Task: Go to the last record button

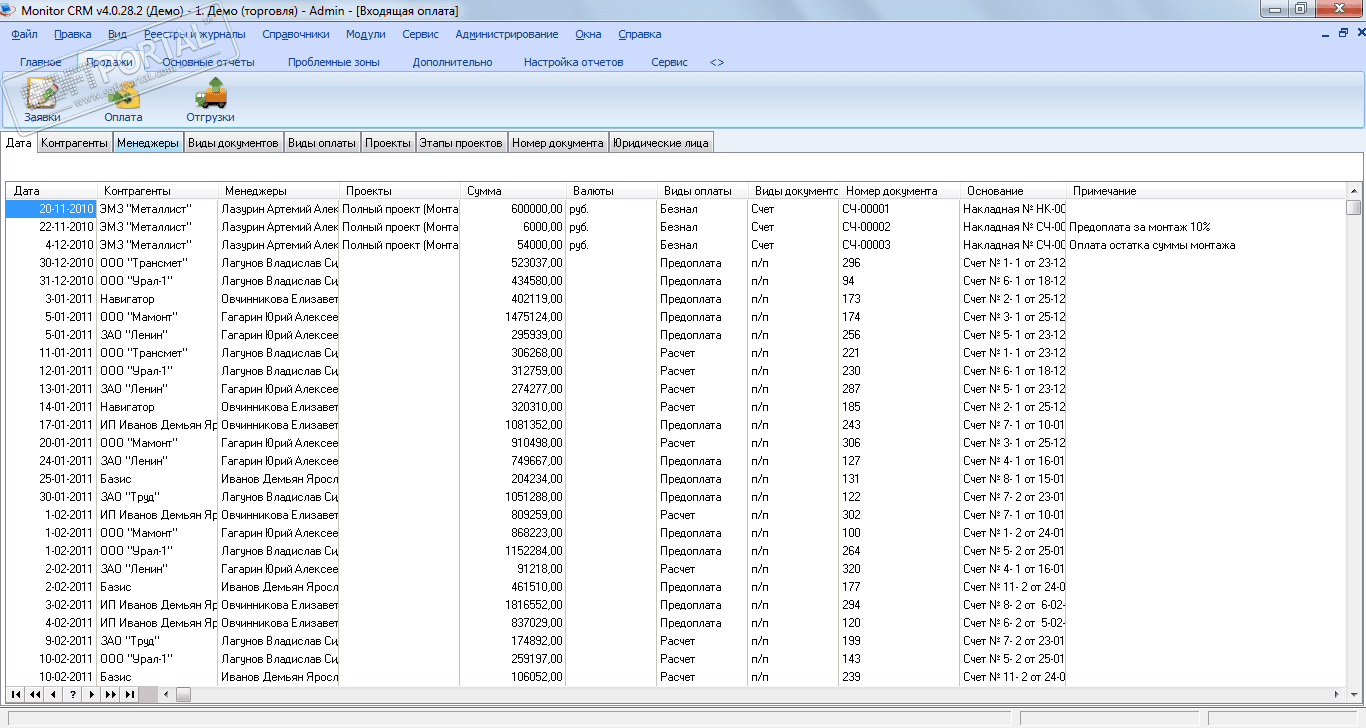Action: click(129, 694)
